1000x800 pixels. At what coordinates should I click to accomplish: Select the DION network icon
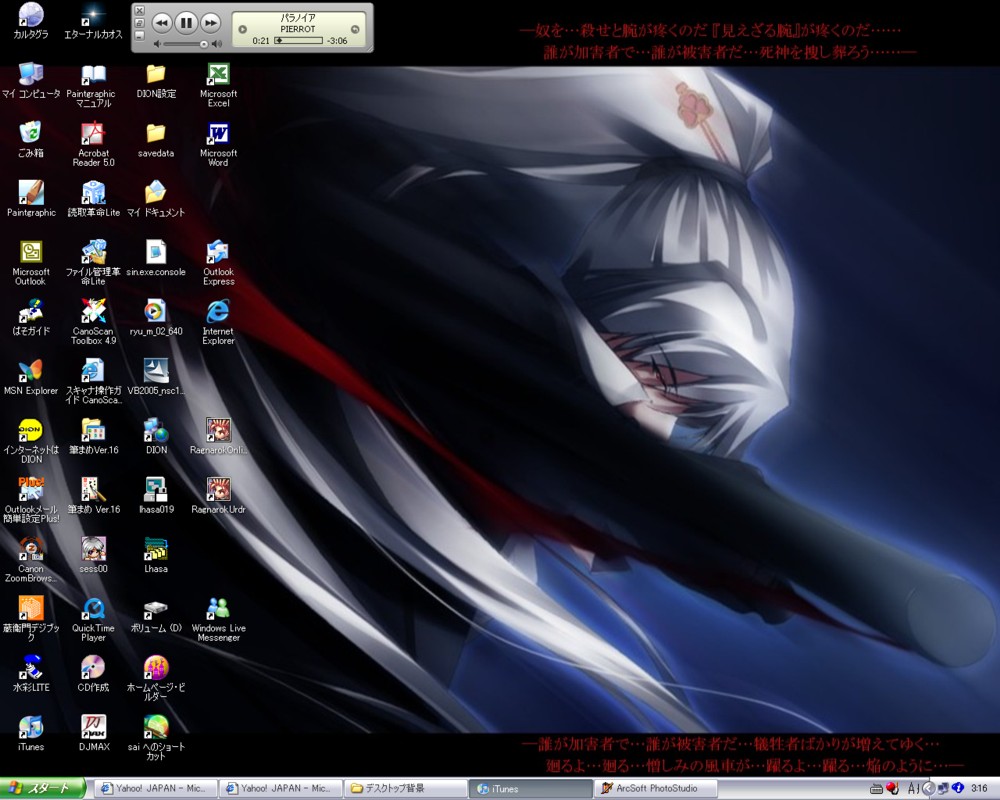tap(156, 436)
